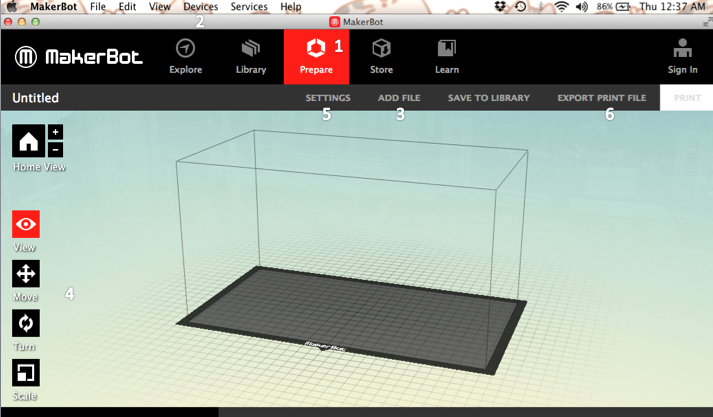
Task: Click the Bluetooth menu bar icon
Action: 541,6
